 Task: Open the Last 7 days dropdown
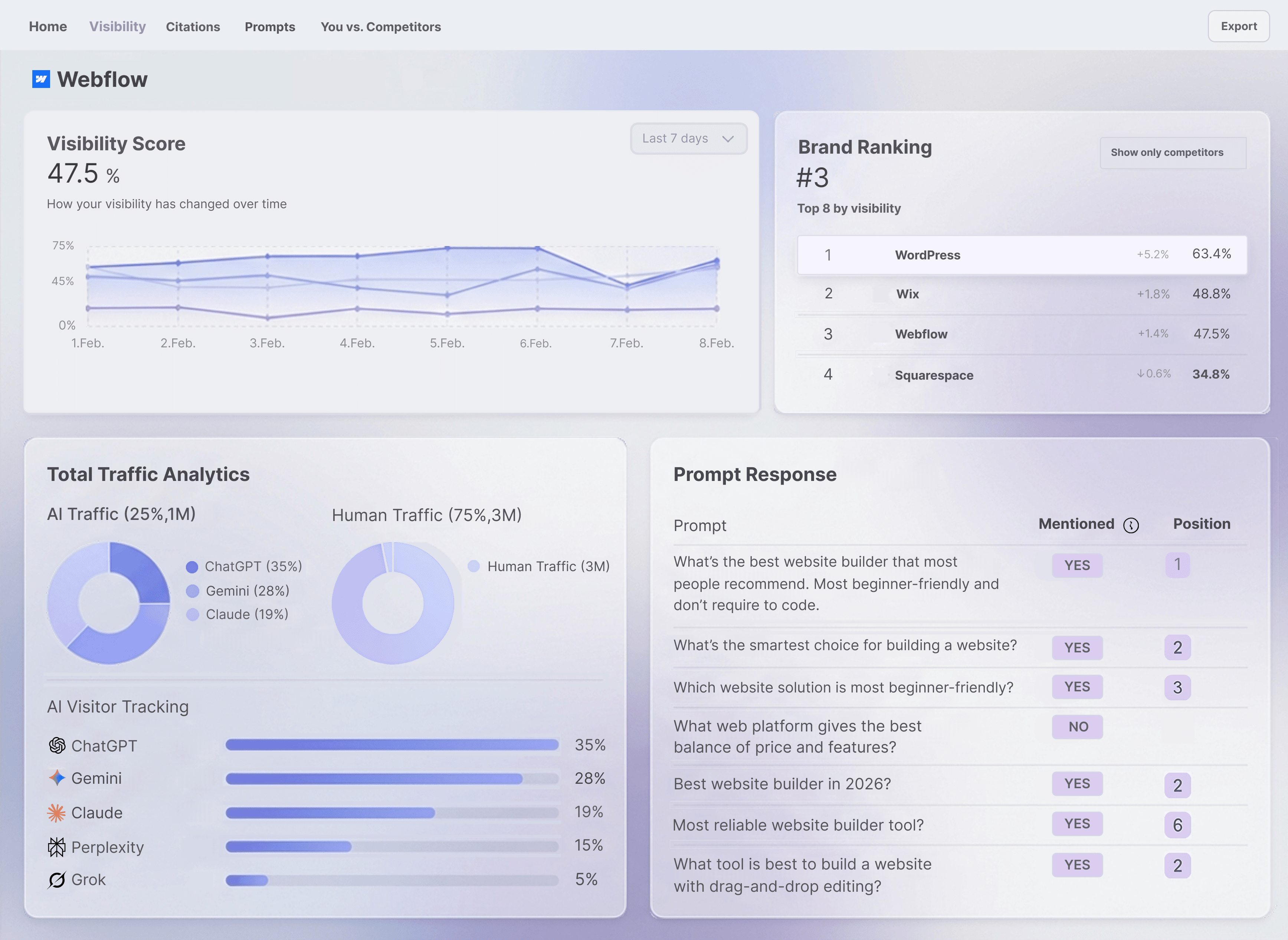(688, 138)
